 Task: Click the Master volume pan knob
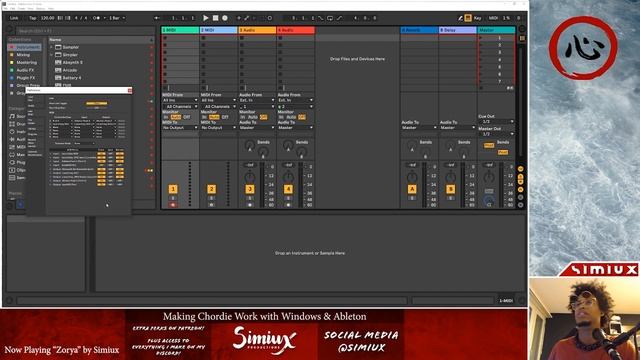pos(489,178)
